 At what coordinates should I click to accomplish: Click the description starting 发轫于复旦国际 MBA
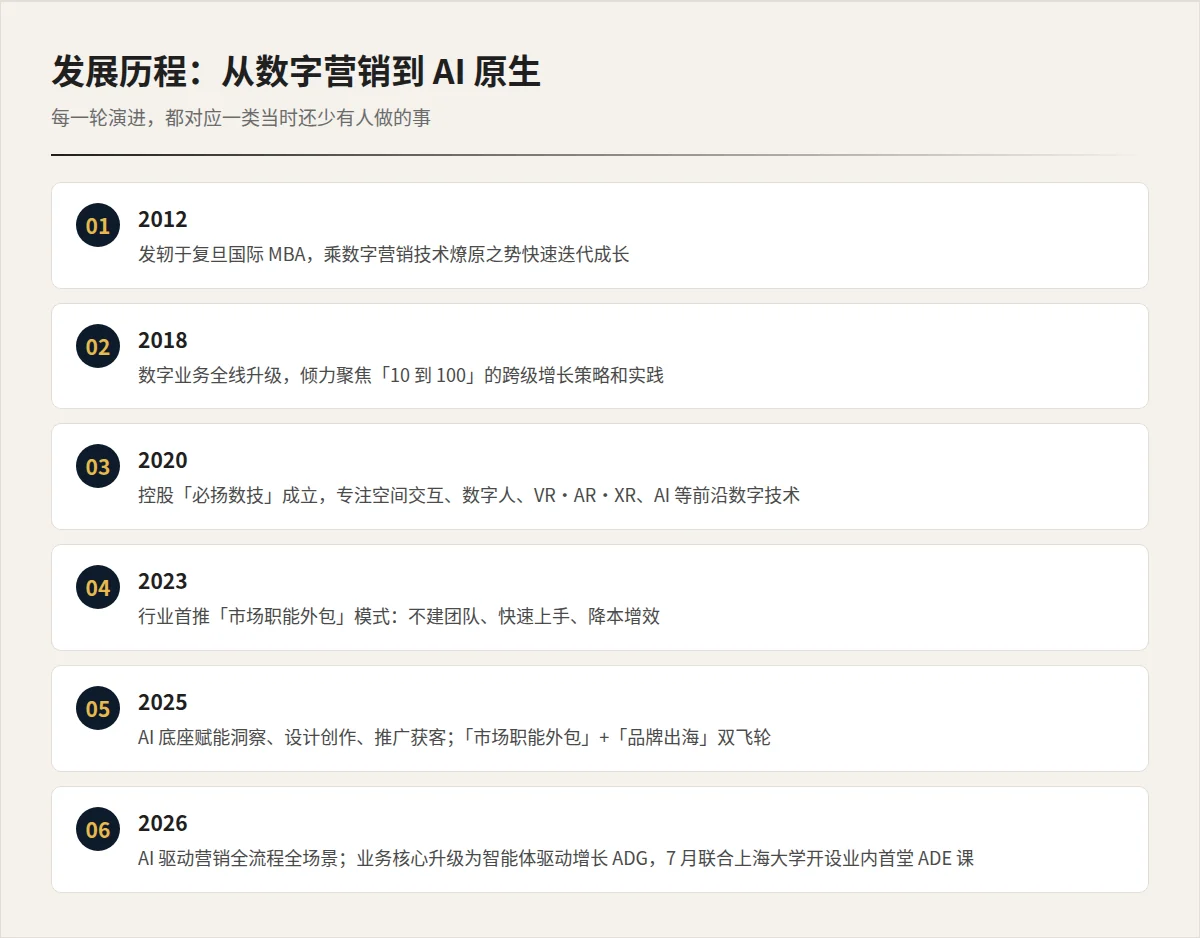click(x=384, y=254)
